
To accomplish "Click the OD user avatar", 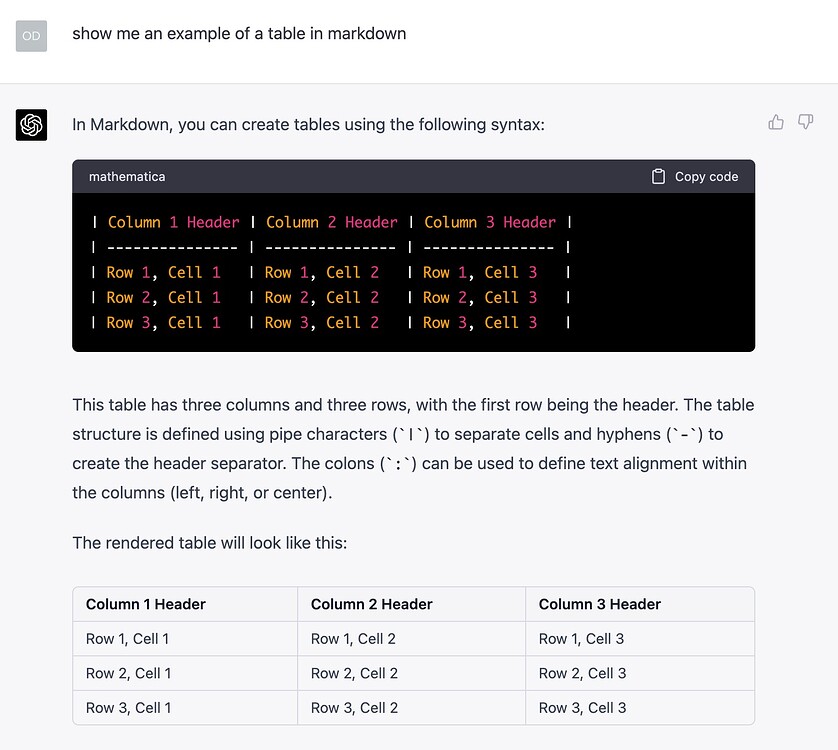I will point(31,36).
